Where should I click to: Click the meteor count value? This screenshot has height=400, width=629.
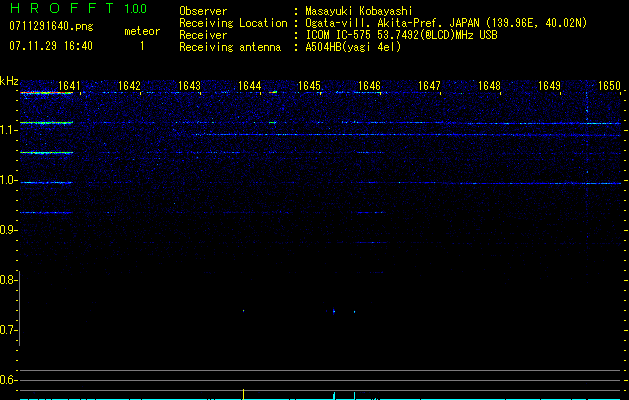coord(141,46)
